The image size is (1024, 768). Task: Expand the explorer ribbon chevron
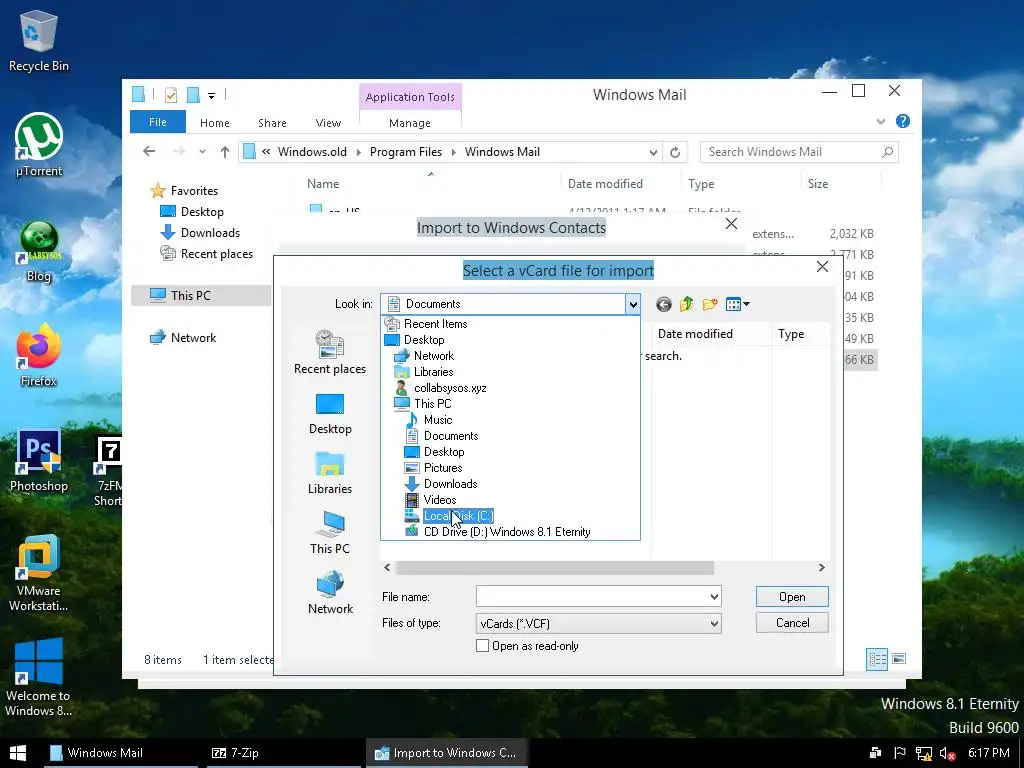pyautogui.click(x=880, y=121)
